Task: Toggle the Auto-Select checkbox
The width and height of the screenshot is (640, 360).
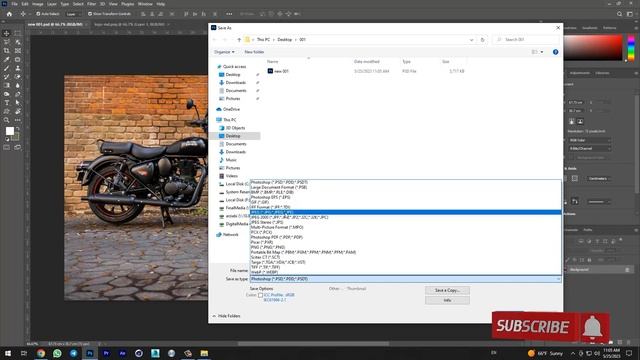Action: pyautogui.click(x=38, y=14)
